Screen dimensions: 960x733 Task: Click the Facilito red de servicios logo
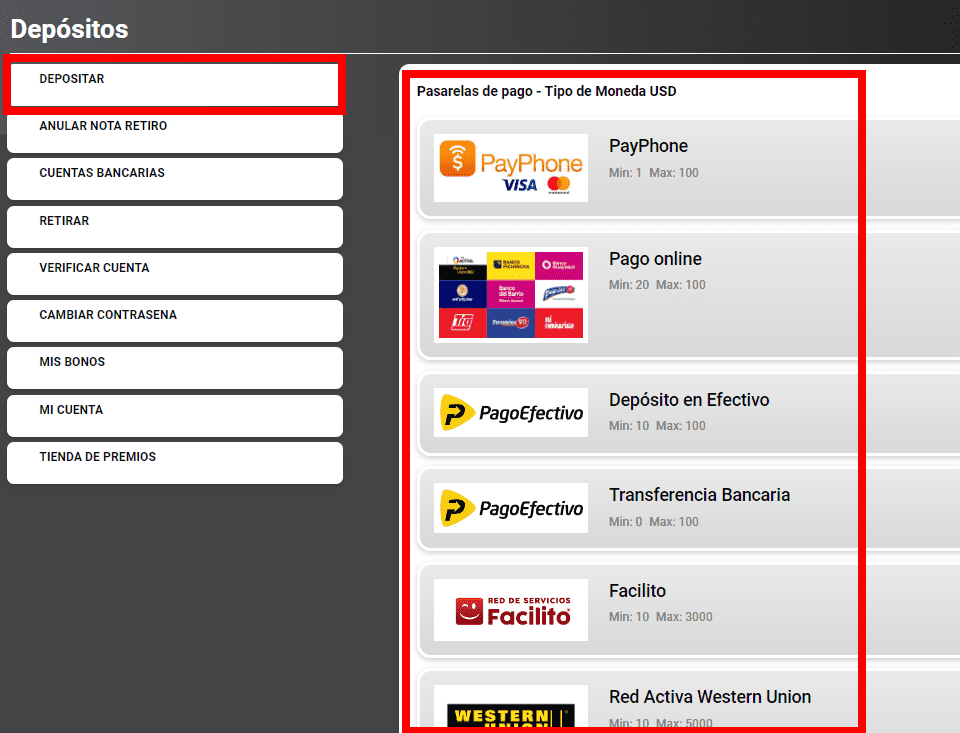[511, 610]
